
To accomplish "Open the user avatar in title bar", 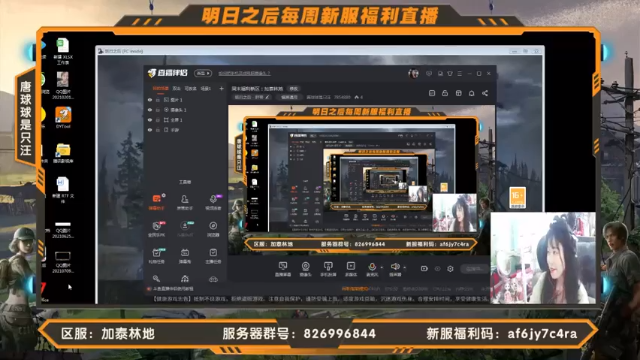I will [413, 73].
